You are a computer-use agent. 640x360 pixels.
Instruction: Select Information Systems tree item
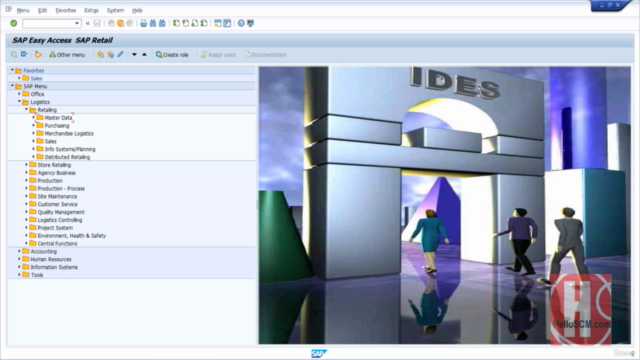[54, 267]
